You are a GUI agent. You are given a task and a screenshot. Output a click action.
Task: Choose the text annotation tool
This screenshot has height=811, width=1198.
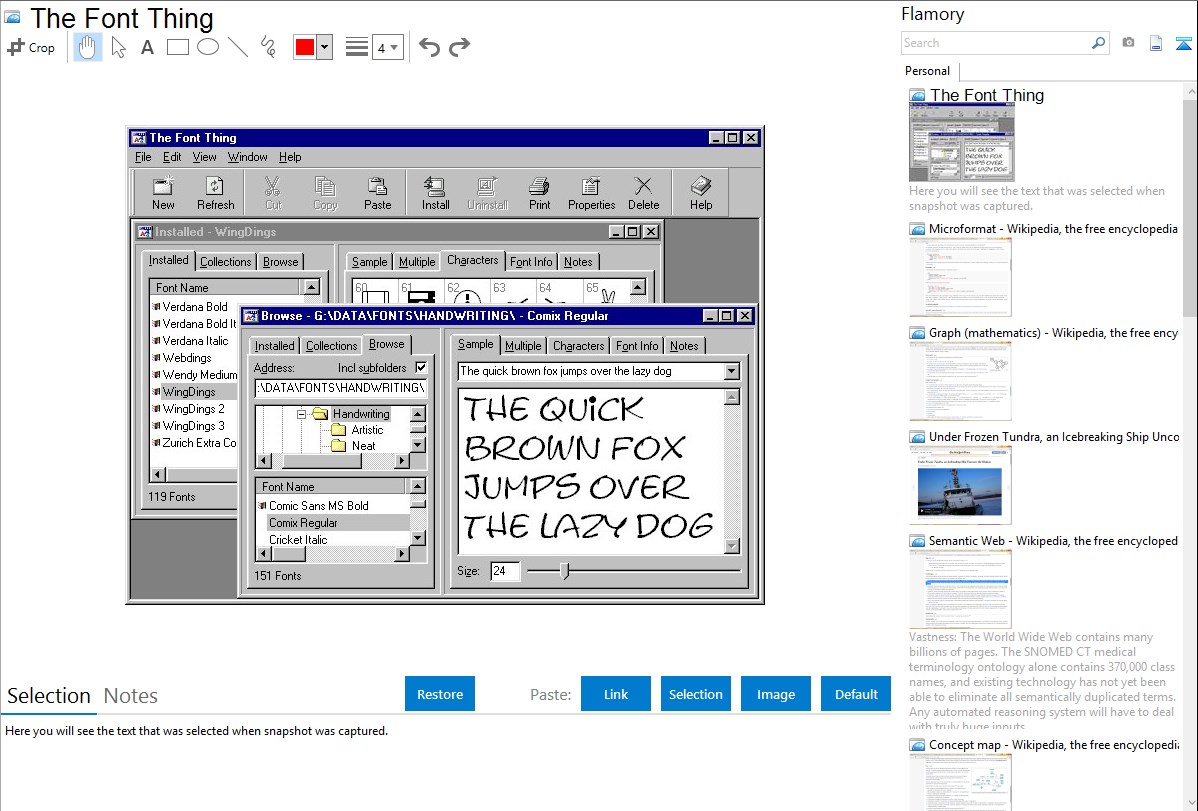tap(147, 47)
